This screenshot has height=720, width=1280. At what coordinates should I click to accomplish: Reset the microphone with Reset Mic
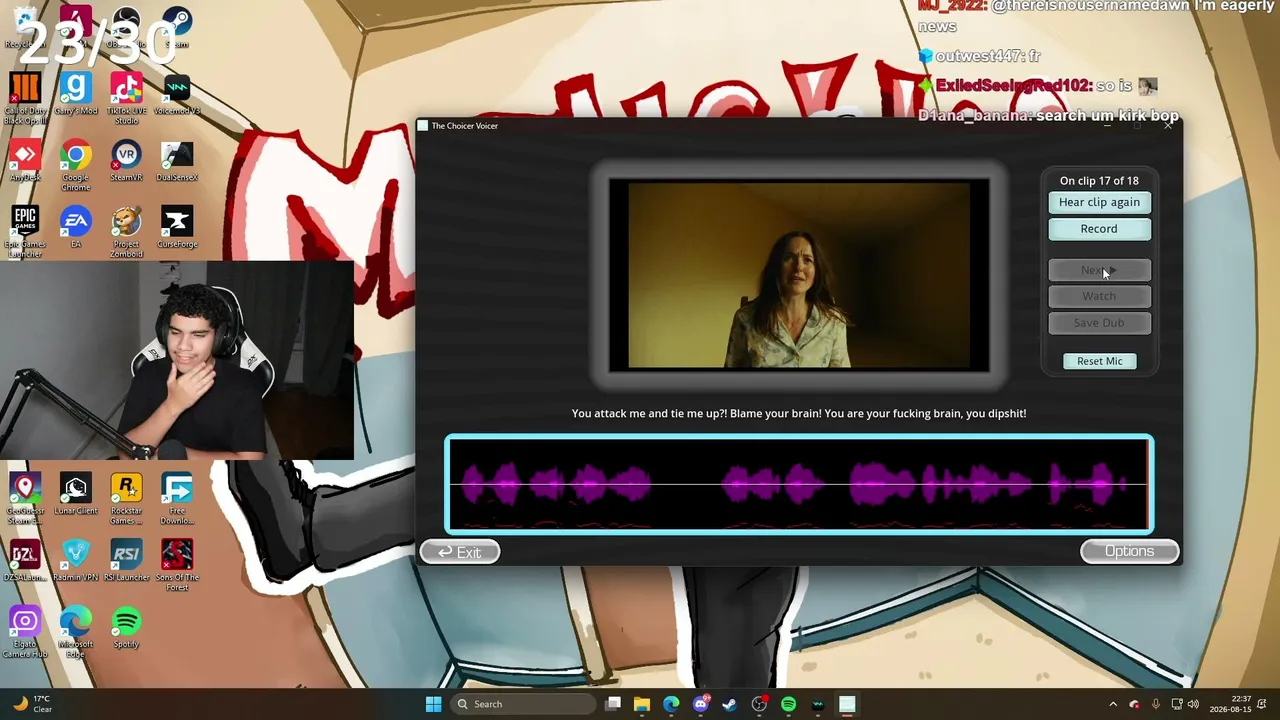tap(1099, 361)
